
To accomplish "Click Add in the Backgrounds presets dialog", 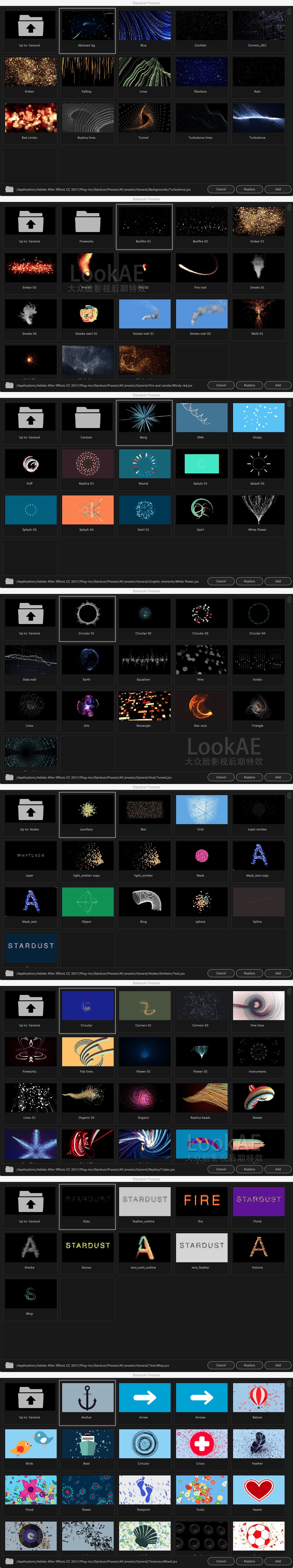I will tap(278, 189).
